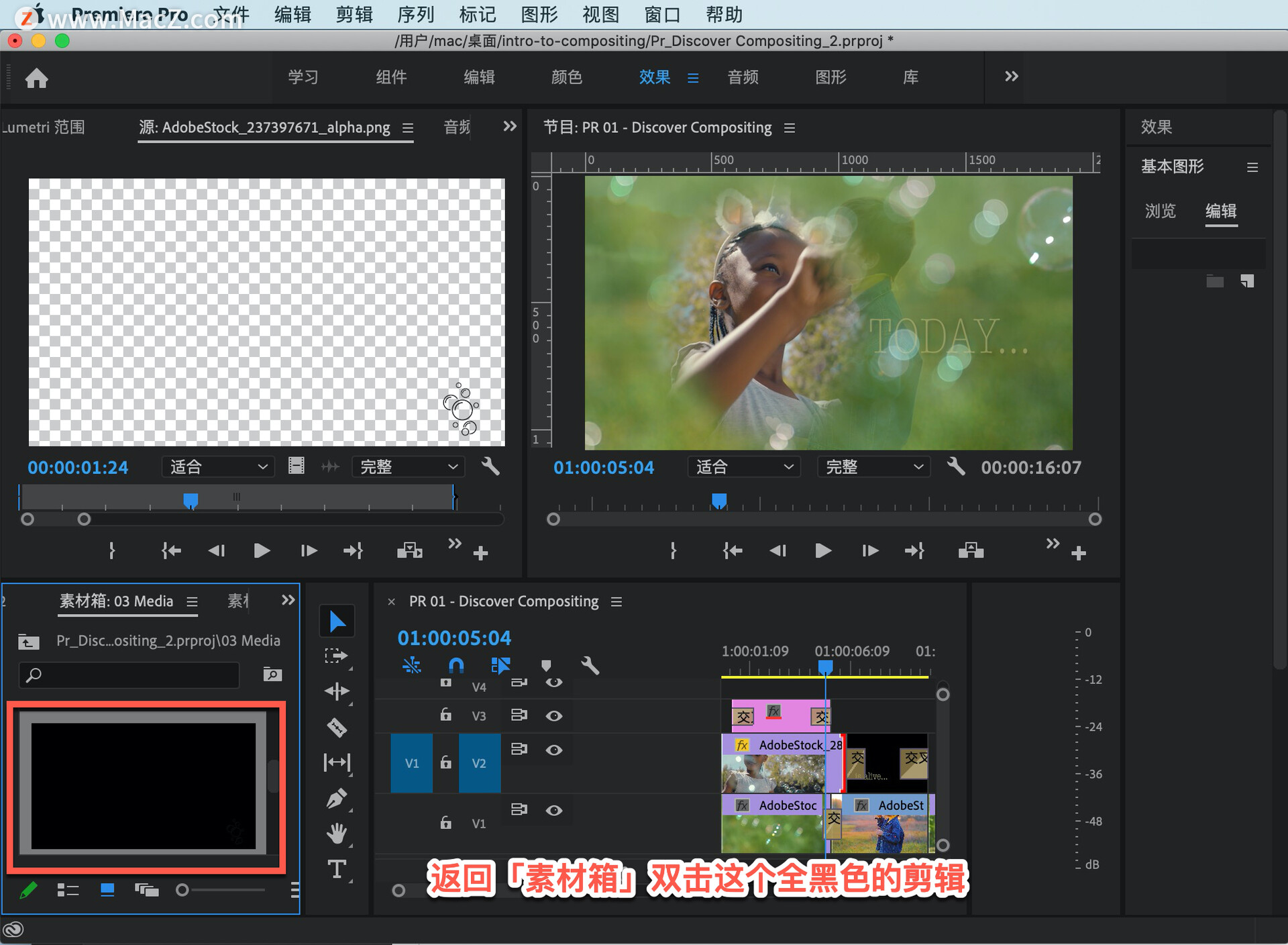The height and width of the screenshot is (945, 1288).
Task: Open 基本图形 panel menu
Action: pos(1252,166)
